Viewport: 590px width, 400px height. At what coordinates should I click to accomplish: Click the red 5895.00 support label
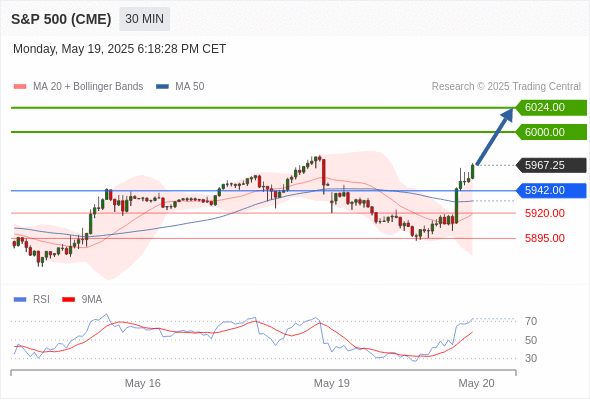pyautogui.click(x=545, y=238)
